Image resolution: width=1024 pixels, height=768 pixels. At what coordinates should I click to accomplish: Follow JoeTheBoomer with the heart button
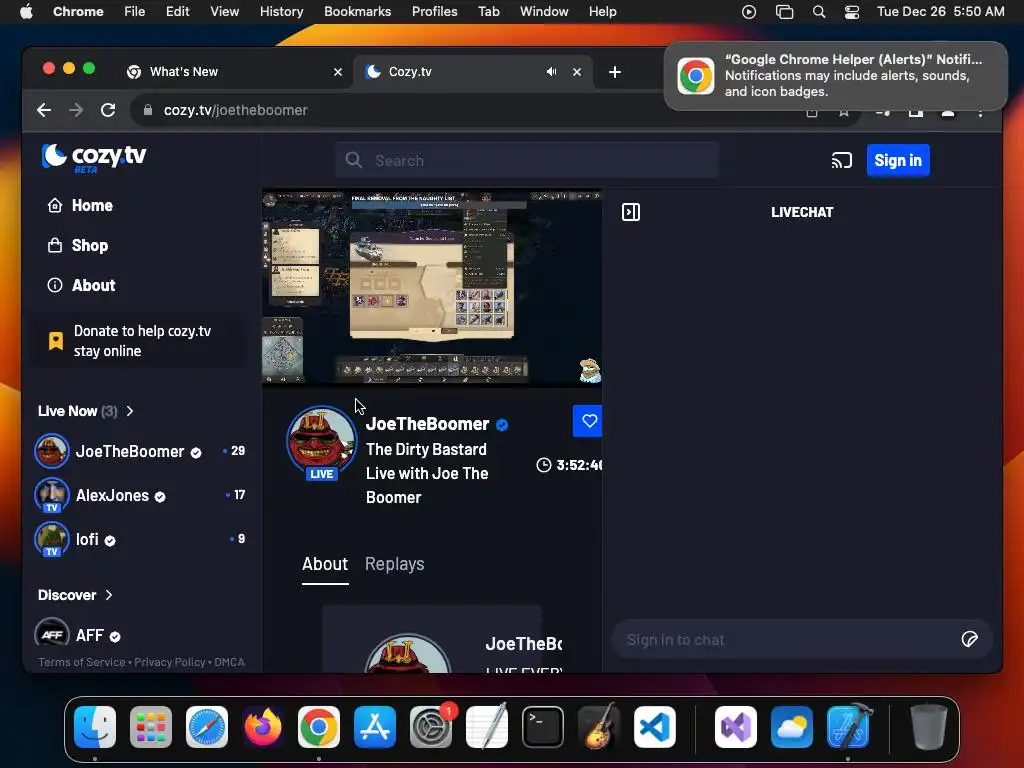[x=588, y=421]
